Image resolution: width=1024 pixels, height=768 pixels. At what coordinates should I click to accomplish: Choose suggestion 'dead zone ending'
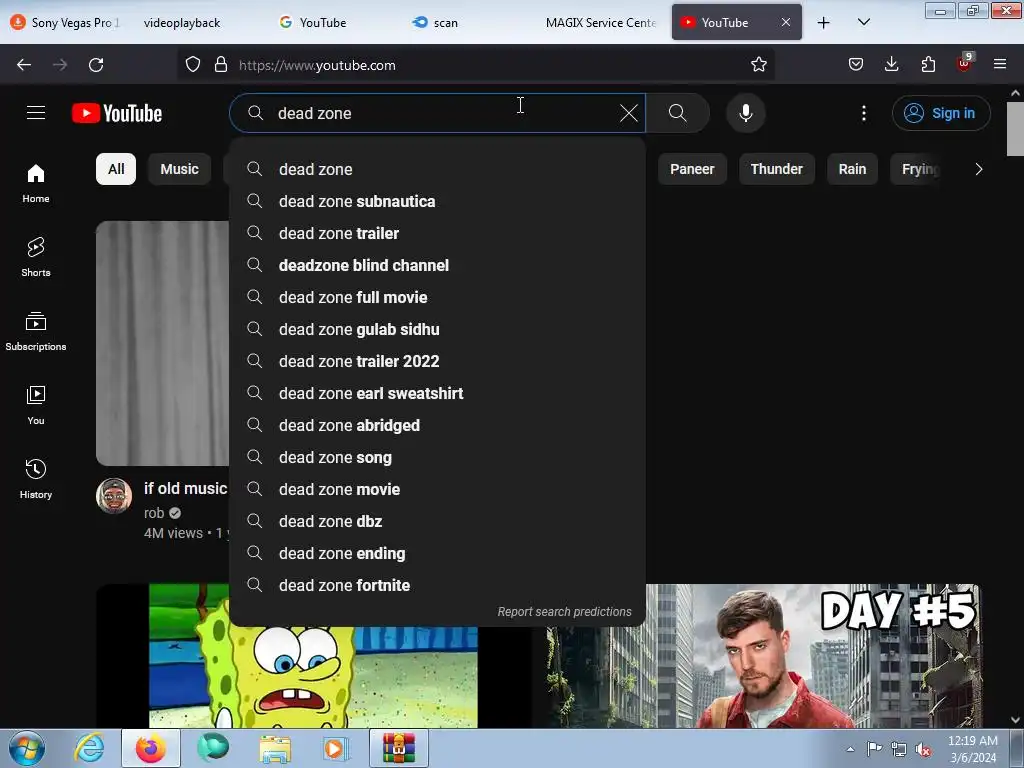pyautogui.click(x=438, y=553)
